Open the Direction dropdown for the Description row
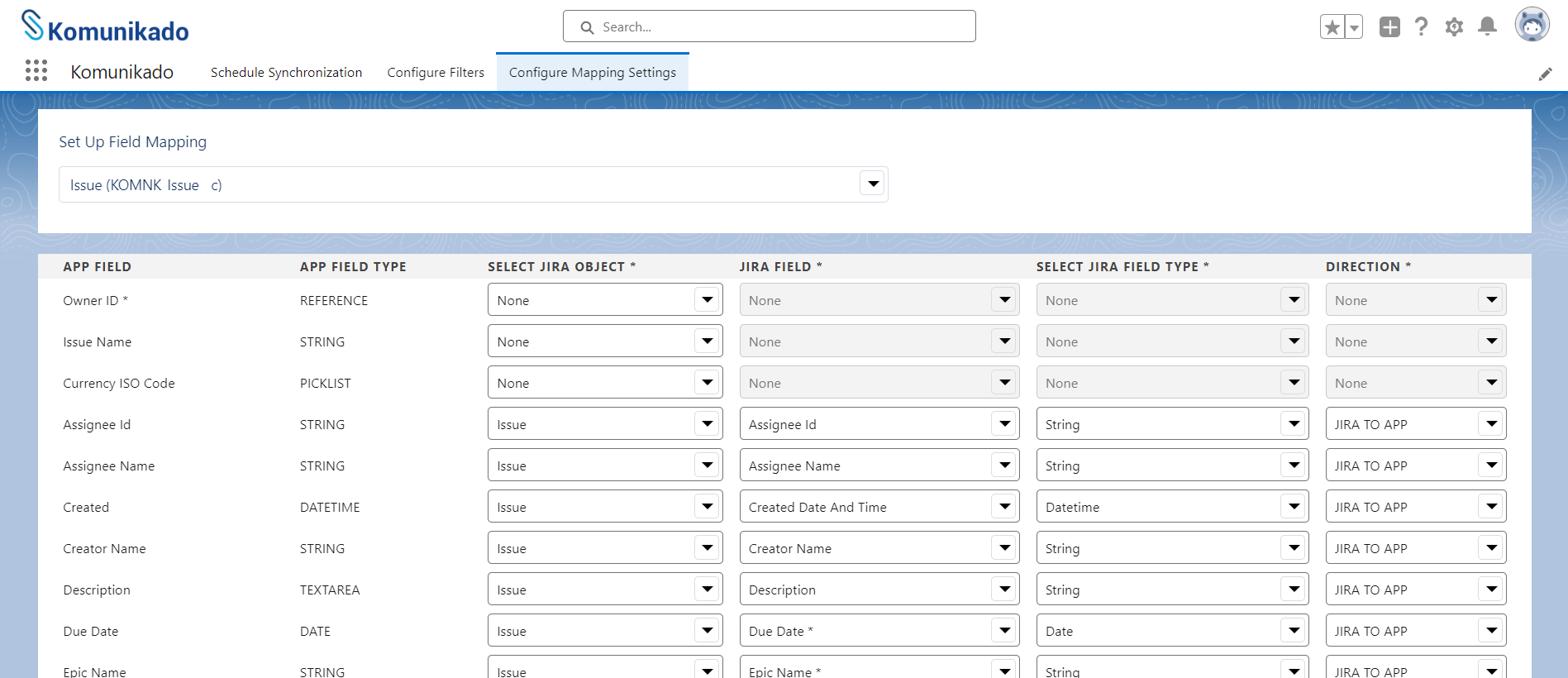 pyautogui.click(x=1416, y=590)
